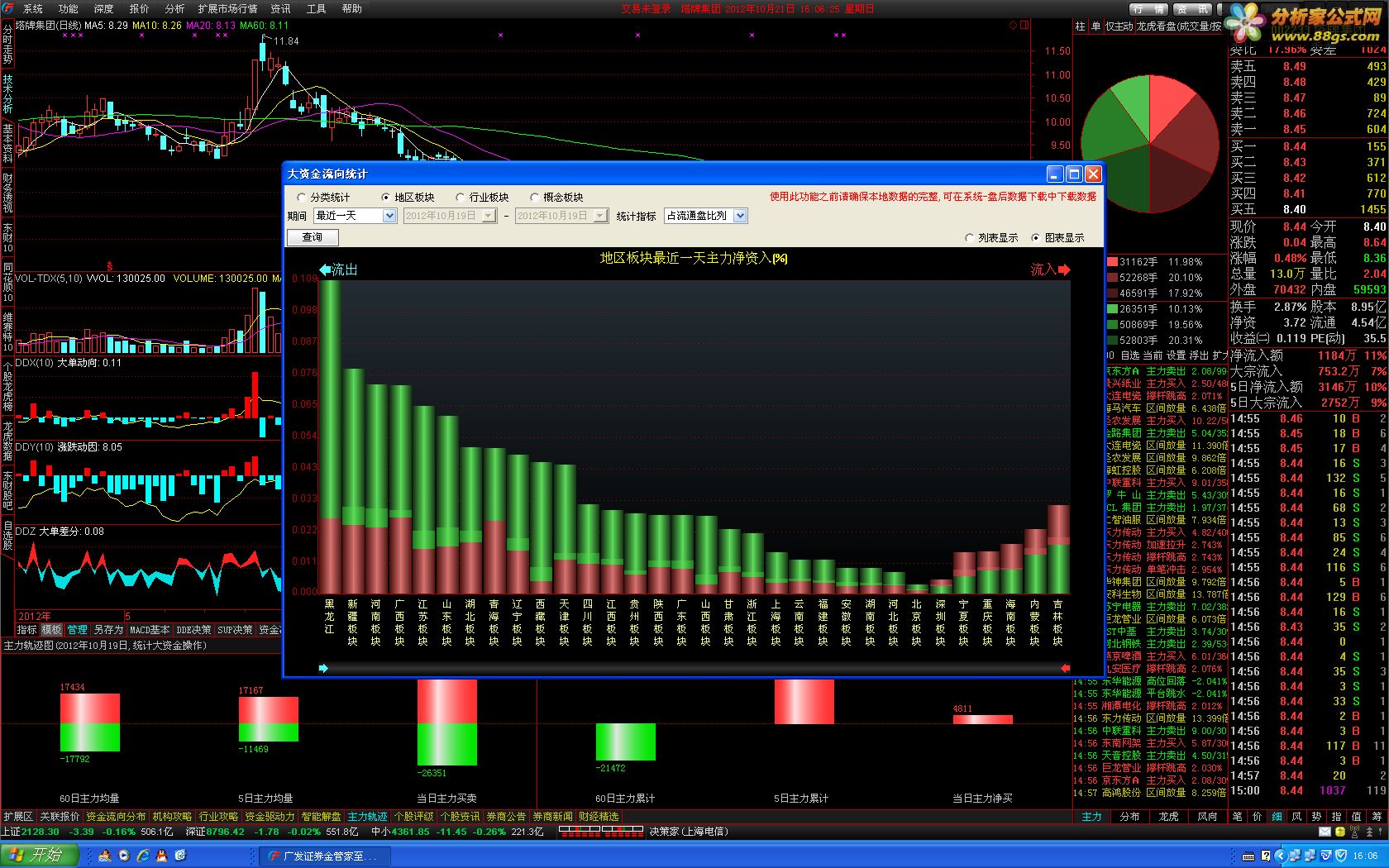This screenshot has width=1389, height=868.
Task: Expand the 统计指标 dropdown arrow
Action: click(740, 216)
